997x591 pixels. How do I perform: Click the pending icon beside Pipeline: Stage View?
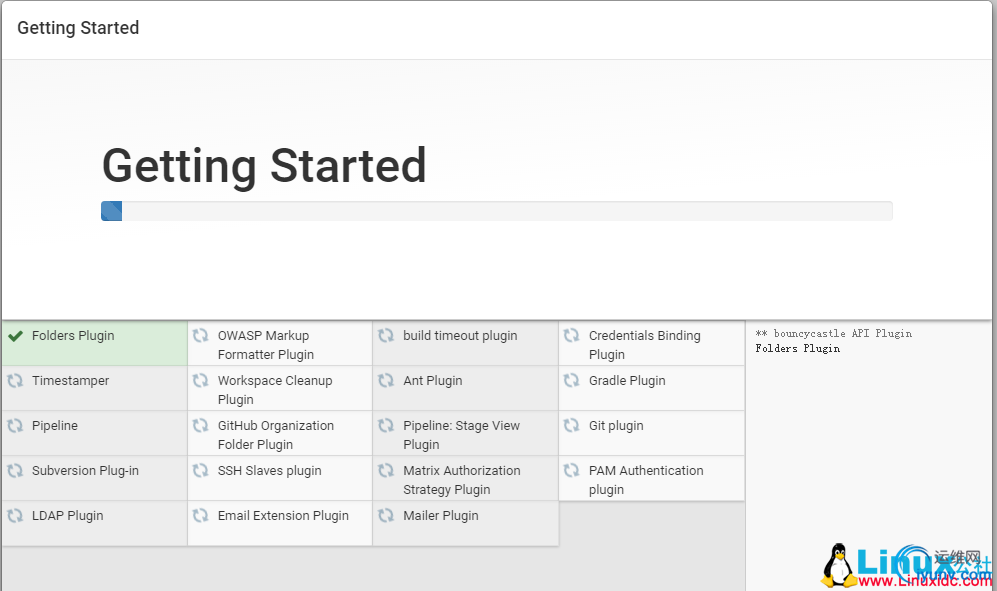(386, 426)
